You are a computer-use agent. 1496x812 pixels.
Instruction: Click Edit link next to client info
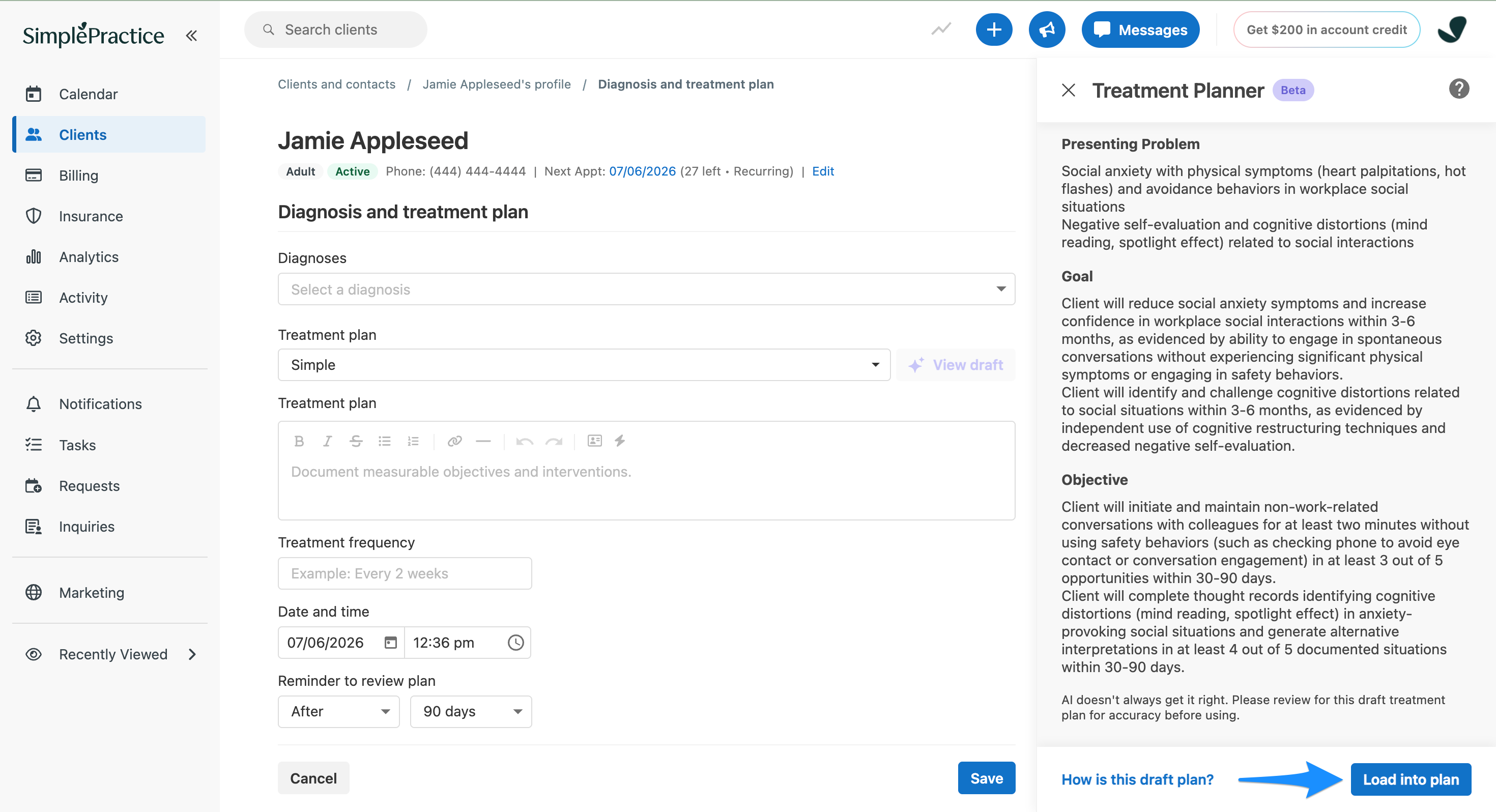tap(822, 171)
